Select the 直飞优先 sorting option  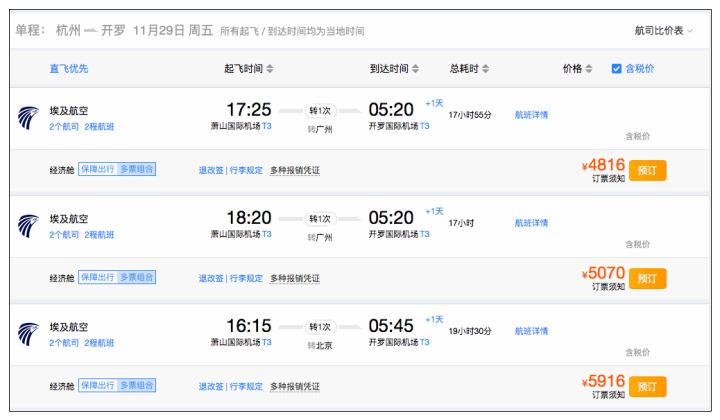(69, 69)
